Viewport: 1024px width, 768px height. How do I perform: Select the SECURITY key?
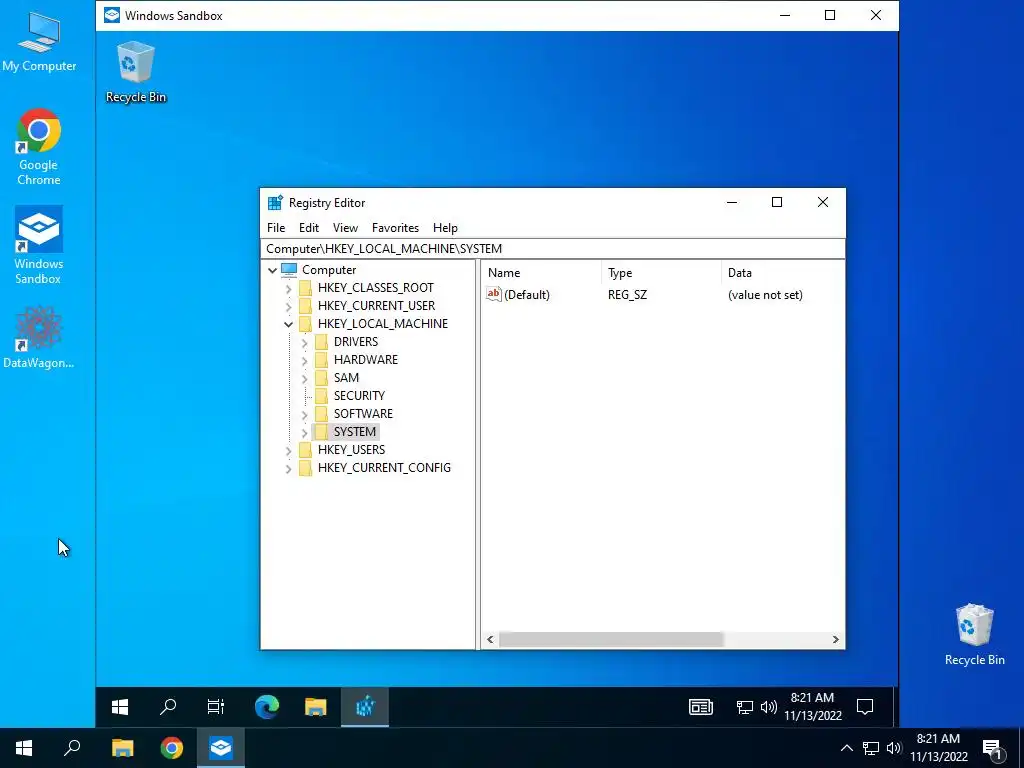pos(359,396)
